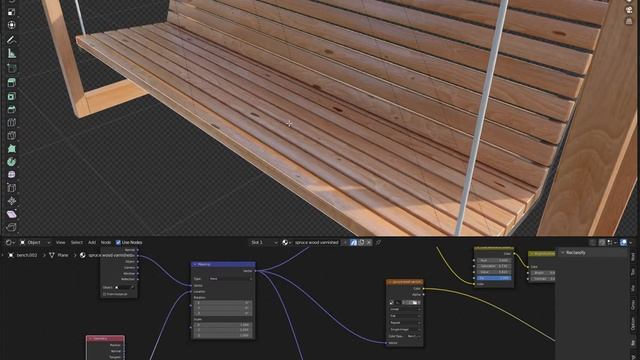Open the Repeat extension dropdown

tap(405, 322)
